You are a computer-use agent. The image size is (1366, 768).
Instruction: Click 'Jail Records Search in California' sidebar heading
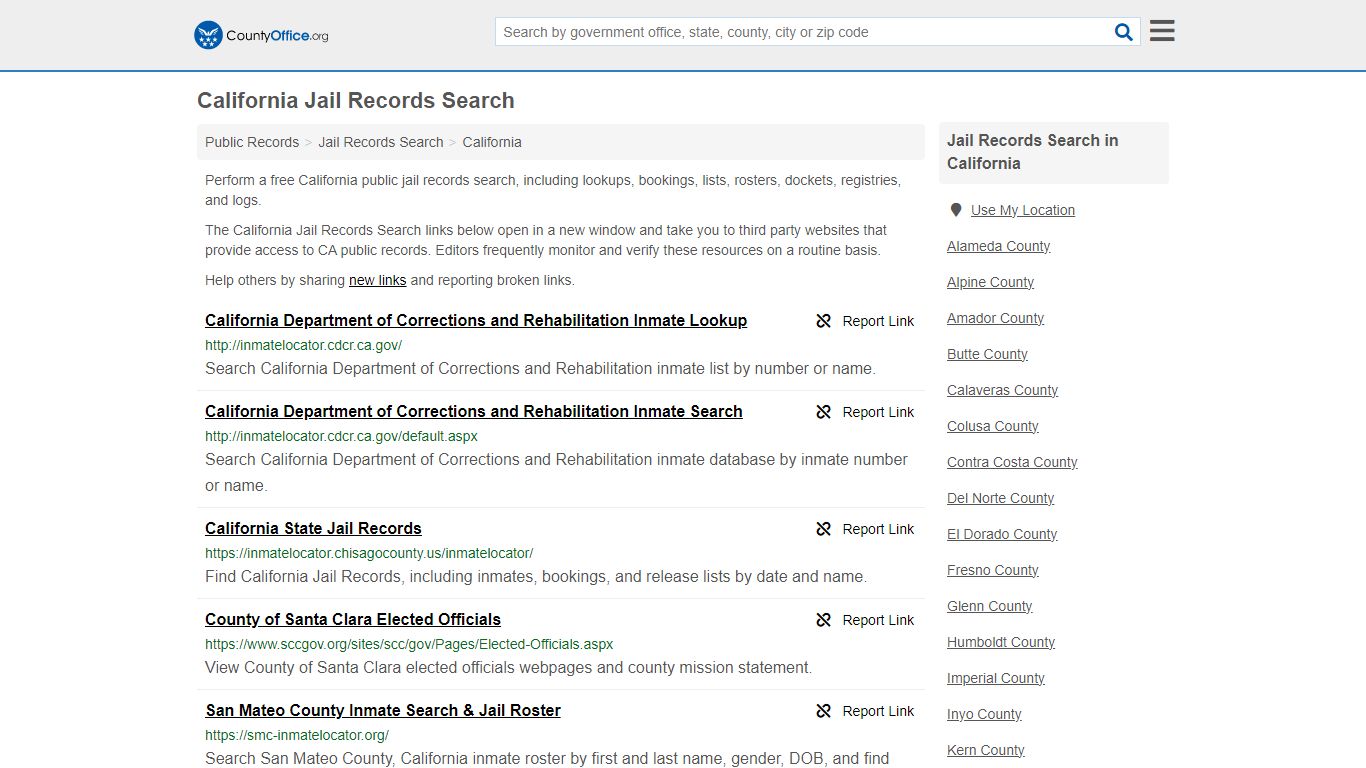point(1033,152)
